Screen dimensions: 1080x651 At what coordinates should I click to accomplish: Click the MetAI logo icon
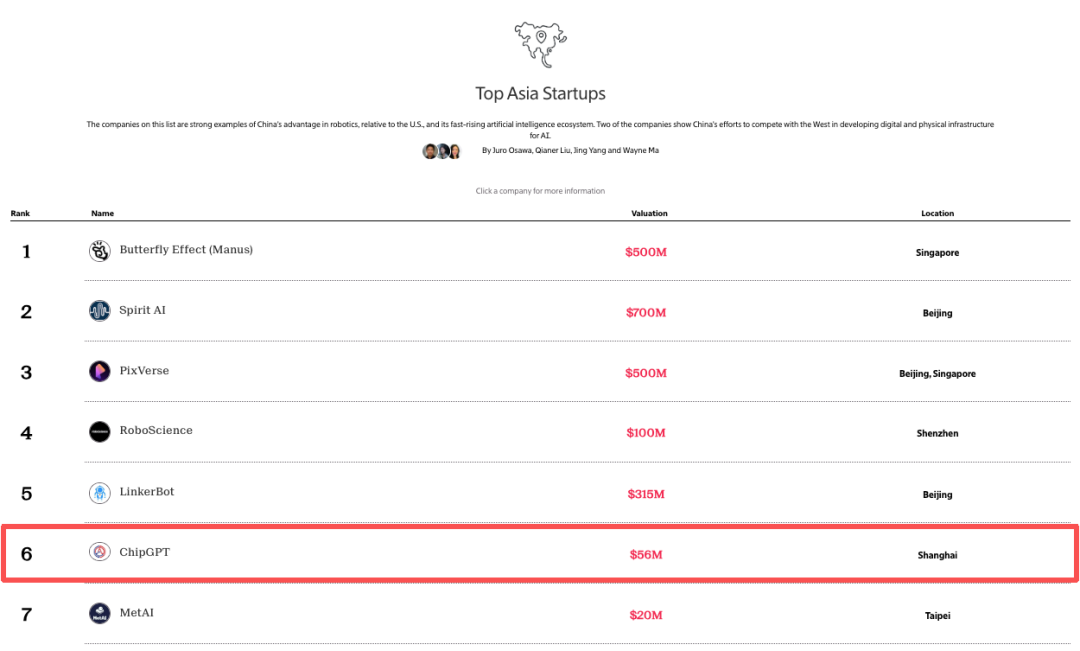99,614
